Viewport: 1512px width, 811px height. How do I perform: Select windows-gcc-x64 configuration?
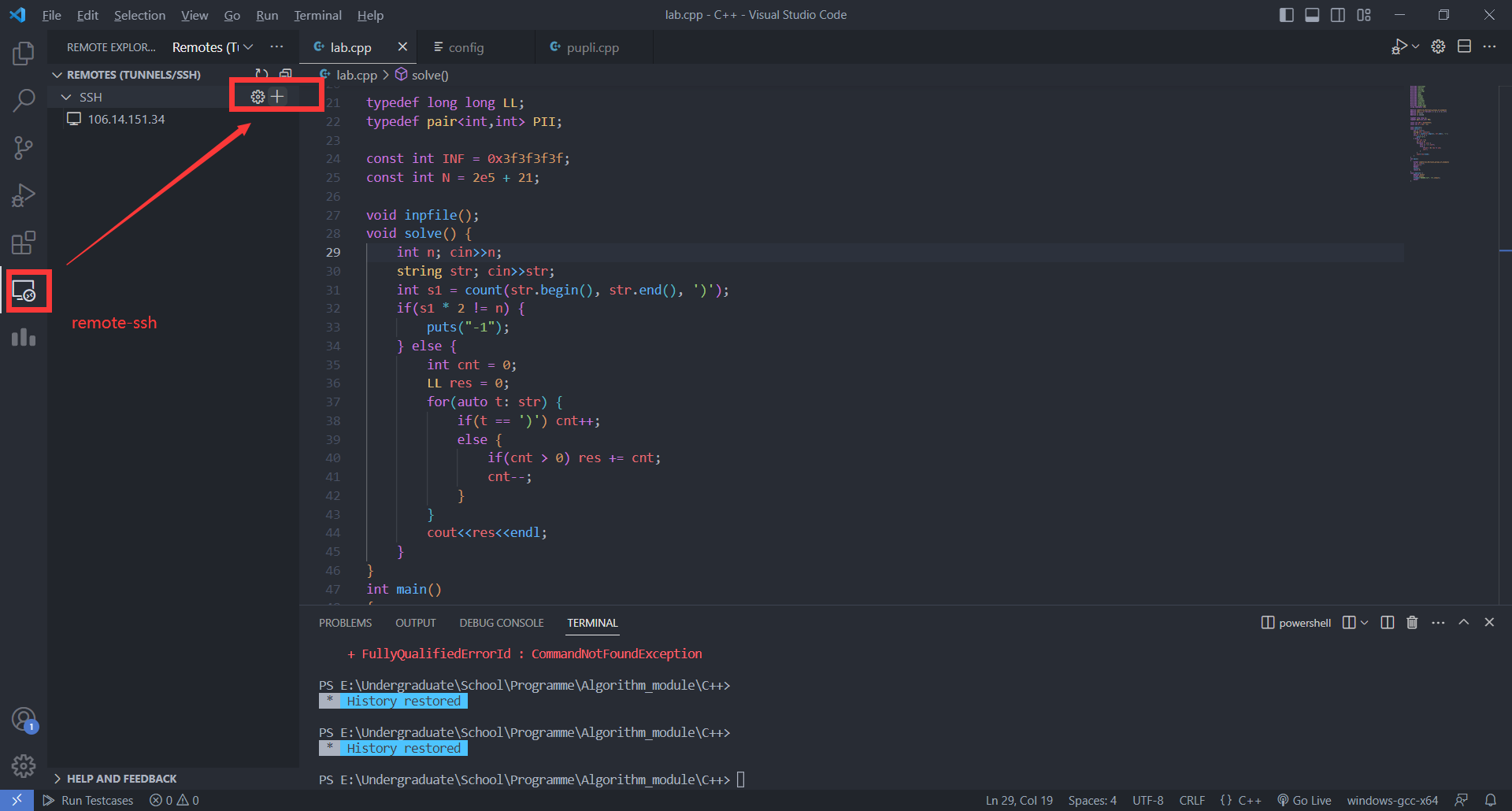coord(1392,800)
